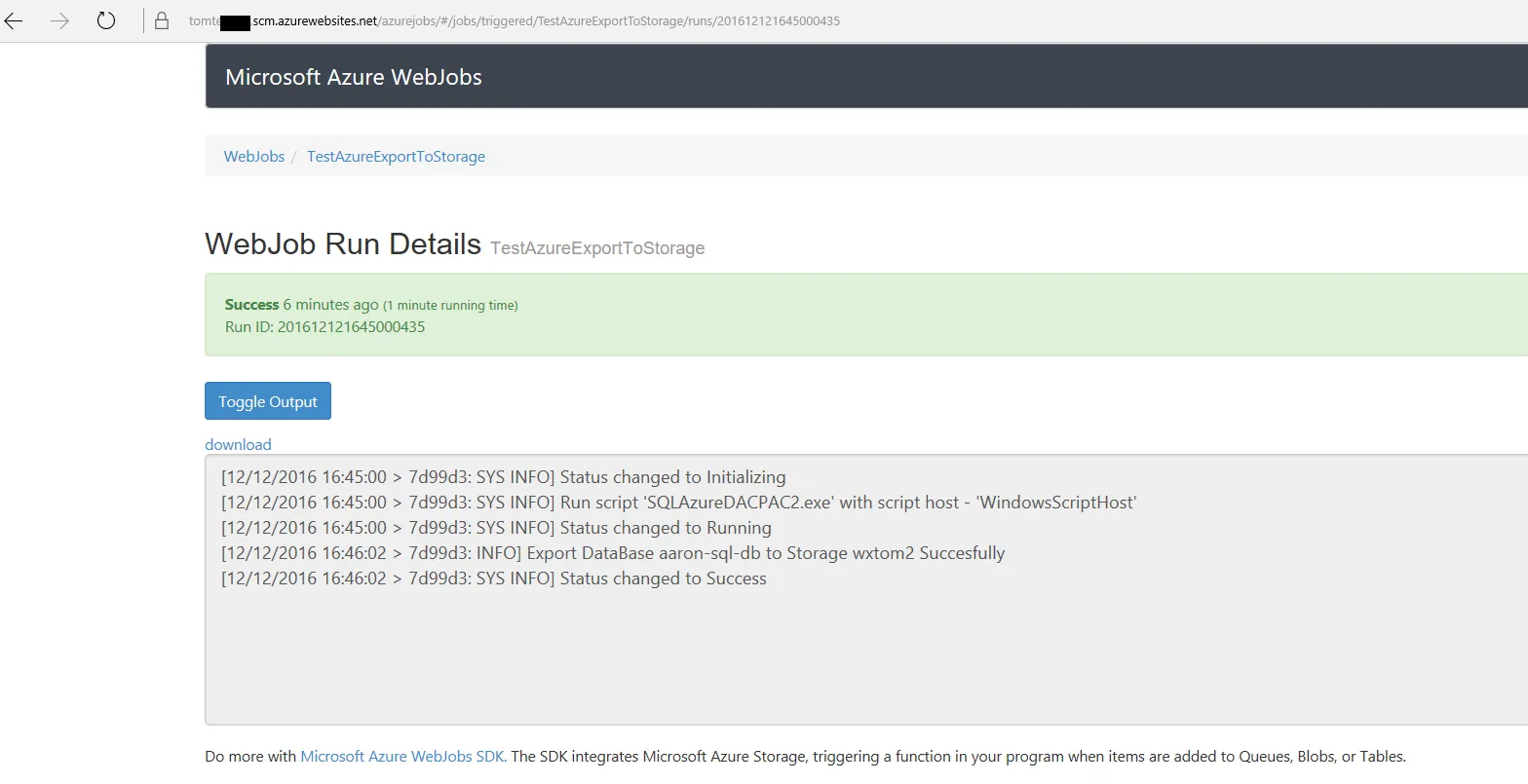Click the 'Status changed to Success' log line

click(x=494, y=579)
